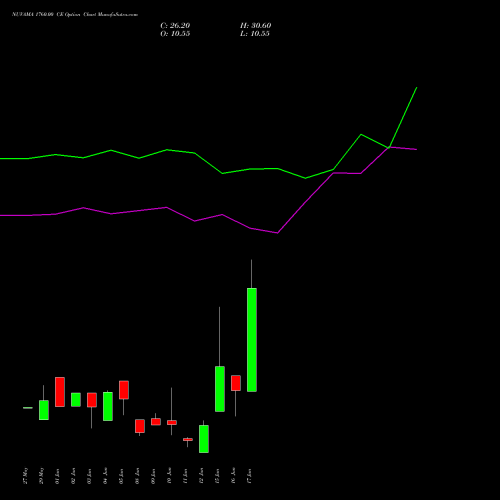Select the green candle for 04 Jun
The width and height of the screenshot is (500, 500).
108,406
